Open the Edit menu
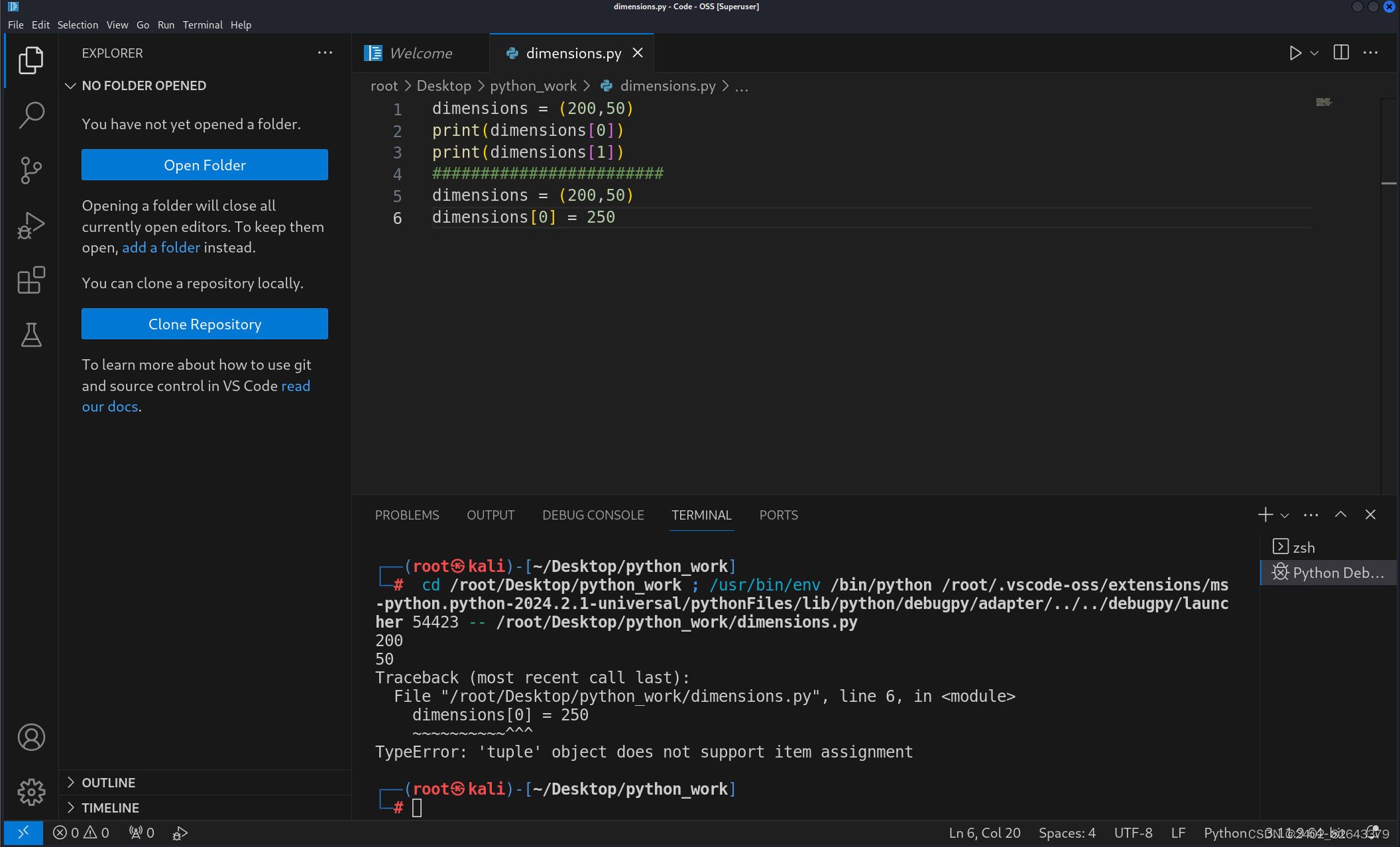 [x=40, y=25]
